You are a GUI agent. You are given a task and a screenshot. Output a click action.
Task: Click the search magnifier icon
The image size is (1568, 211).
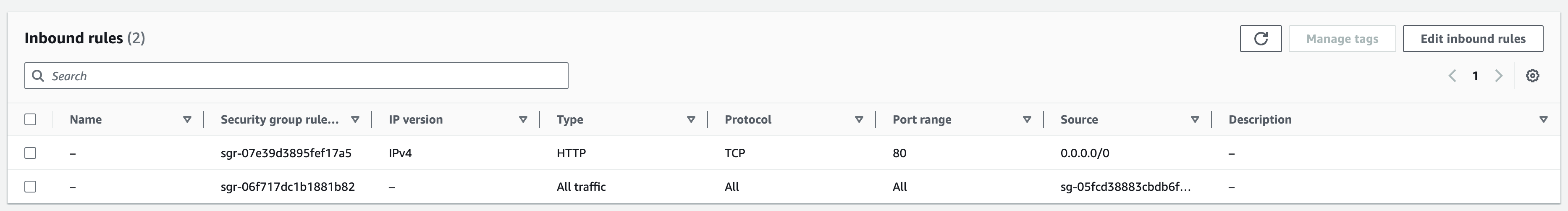pos(38,76)
